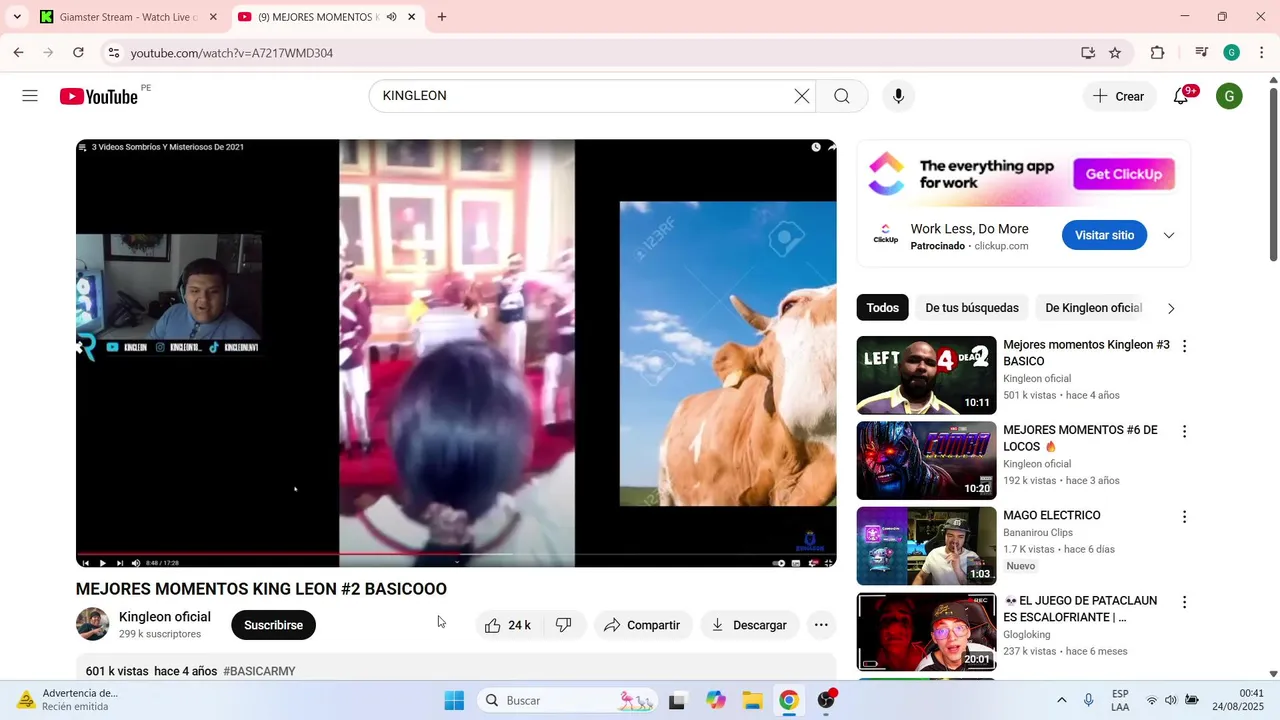Click the page vertical scrollbar
The image size is (1280, 720).
[1273, 175]
